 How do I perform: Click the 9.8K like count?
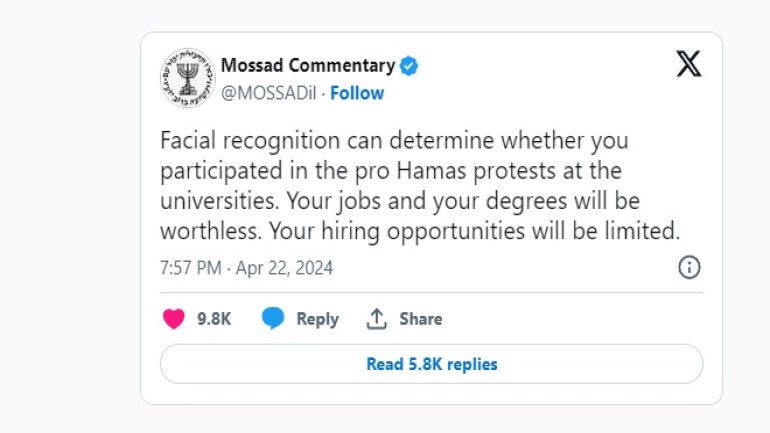tap(214, 319)
